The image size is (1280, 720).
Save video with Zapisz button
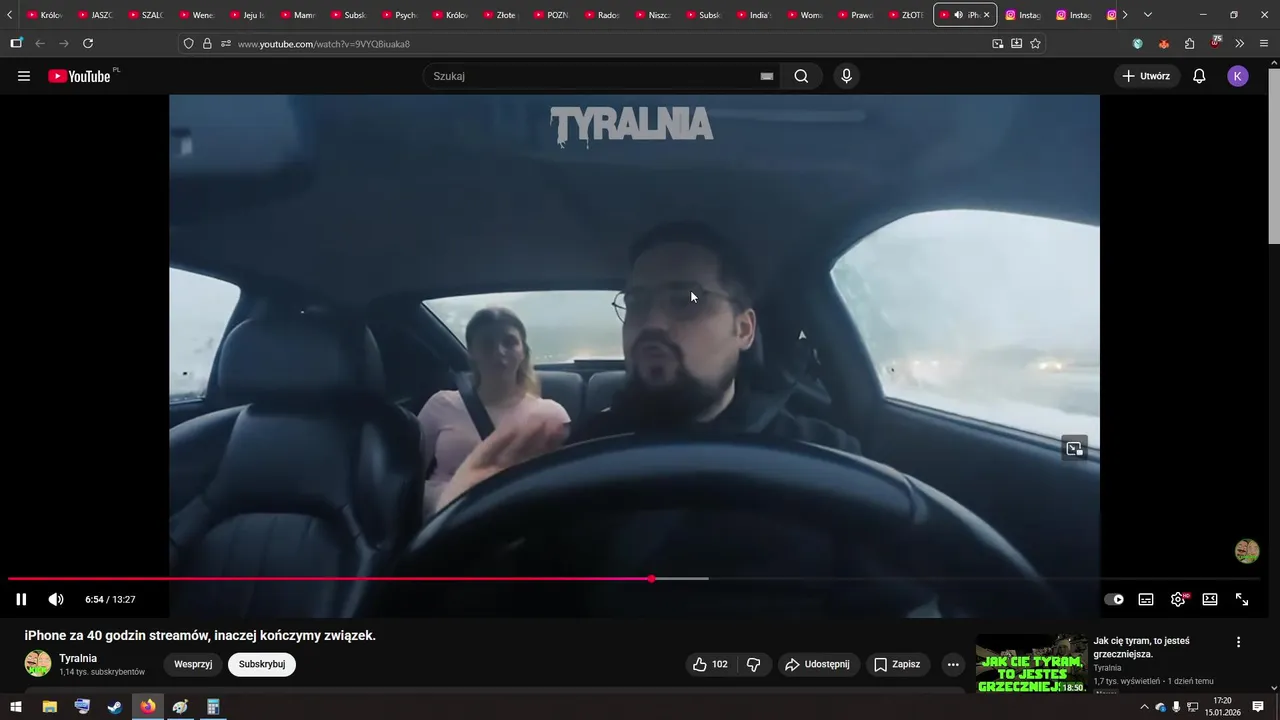tap(897, 664)
